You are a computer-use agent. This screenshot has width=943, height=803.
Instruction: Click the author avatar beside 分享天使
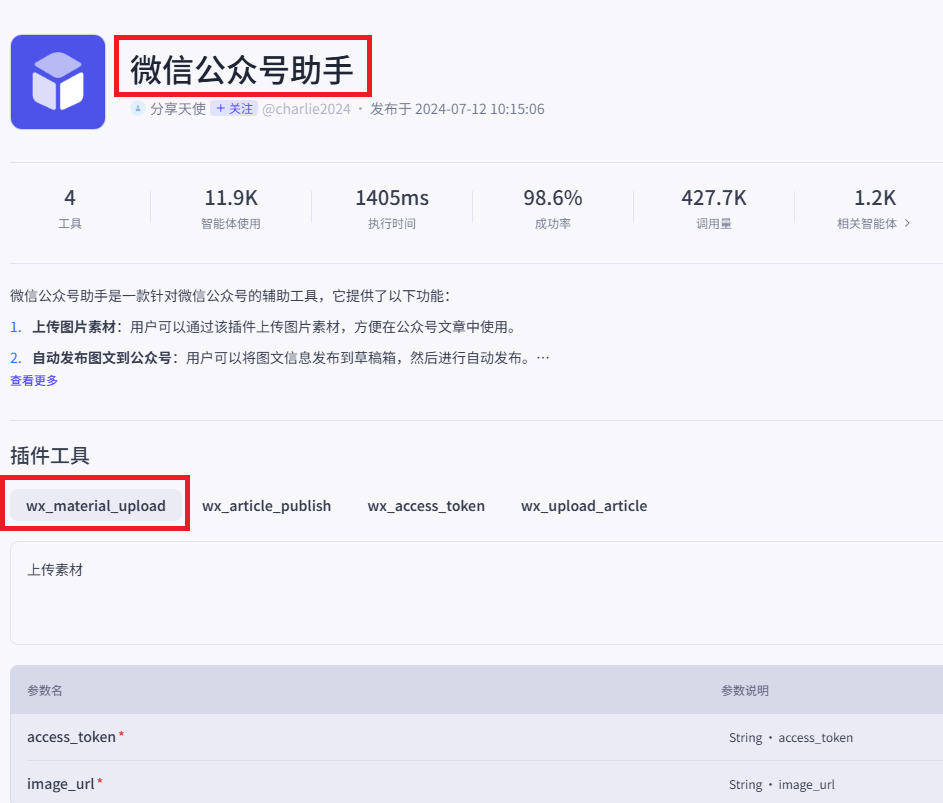coord(138,109)
